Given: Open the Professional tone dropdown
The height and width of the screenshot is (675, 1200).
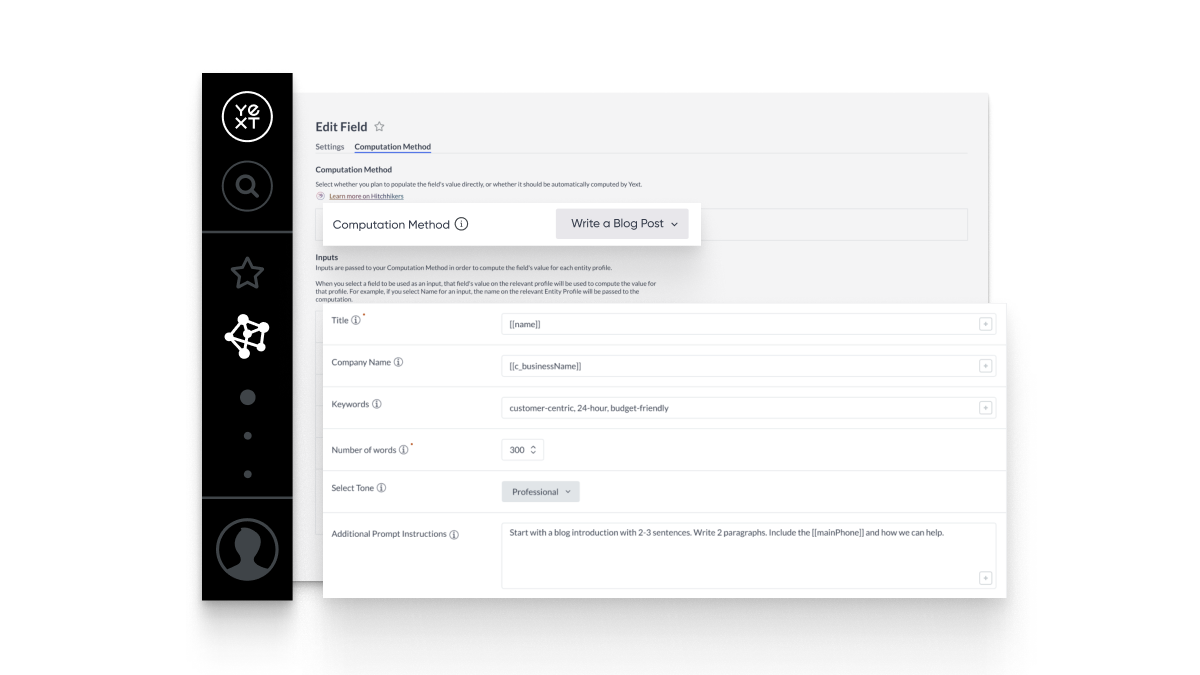Looking at the screenshot, I should tap(540, 492).
